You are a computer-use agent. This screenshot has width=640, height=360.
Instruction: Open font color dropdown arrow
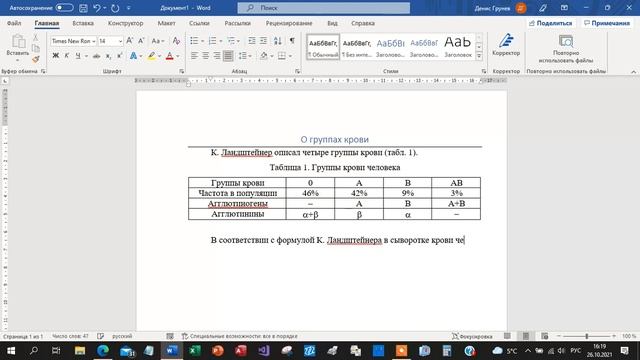point(178,56)
